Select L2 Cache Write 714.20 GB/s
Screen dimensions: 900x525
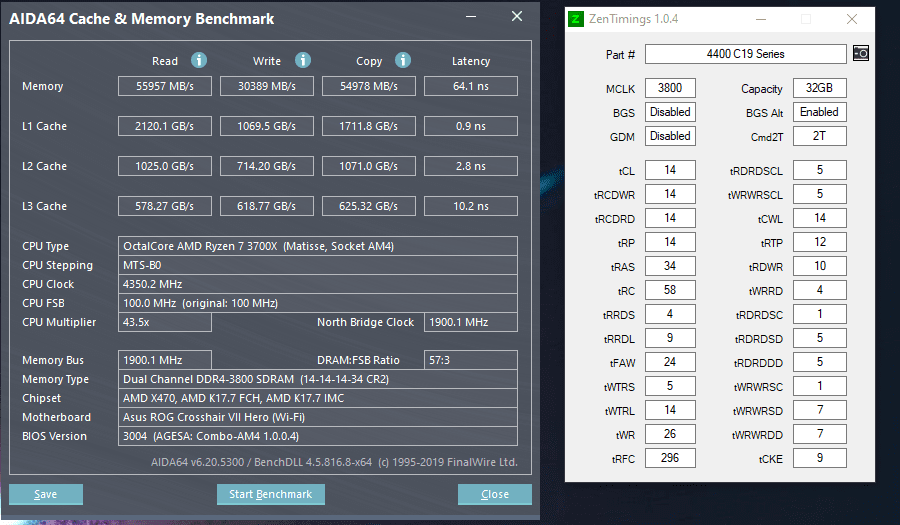267,166
